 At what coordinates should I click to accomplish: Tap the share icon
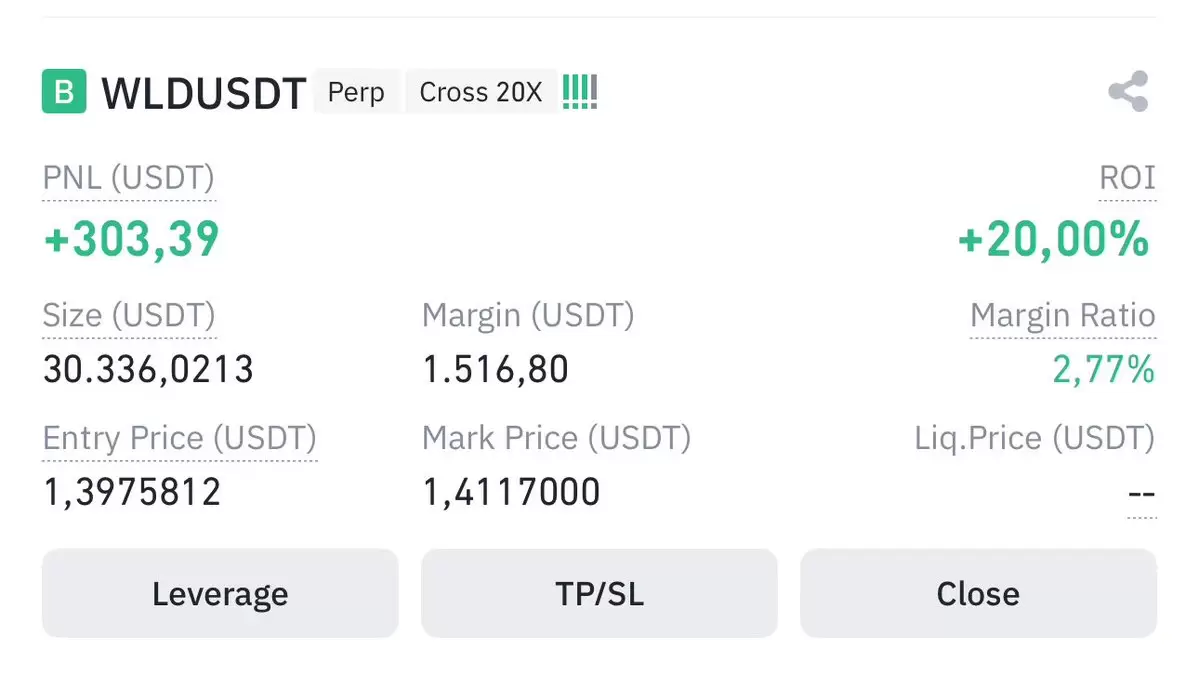tap(1129, 92)
